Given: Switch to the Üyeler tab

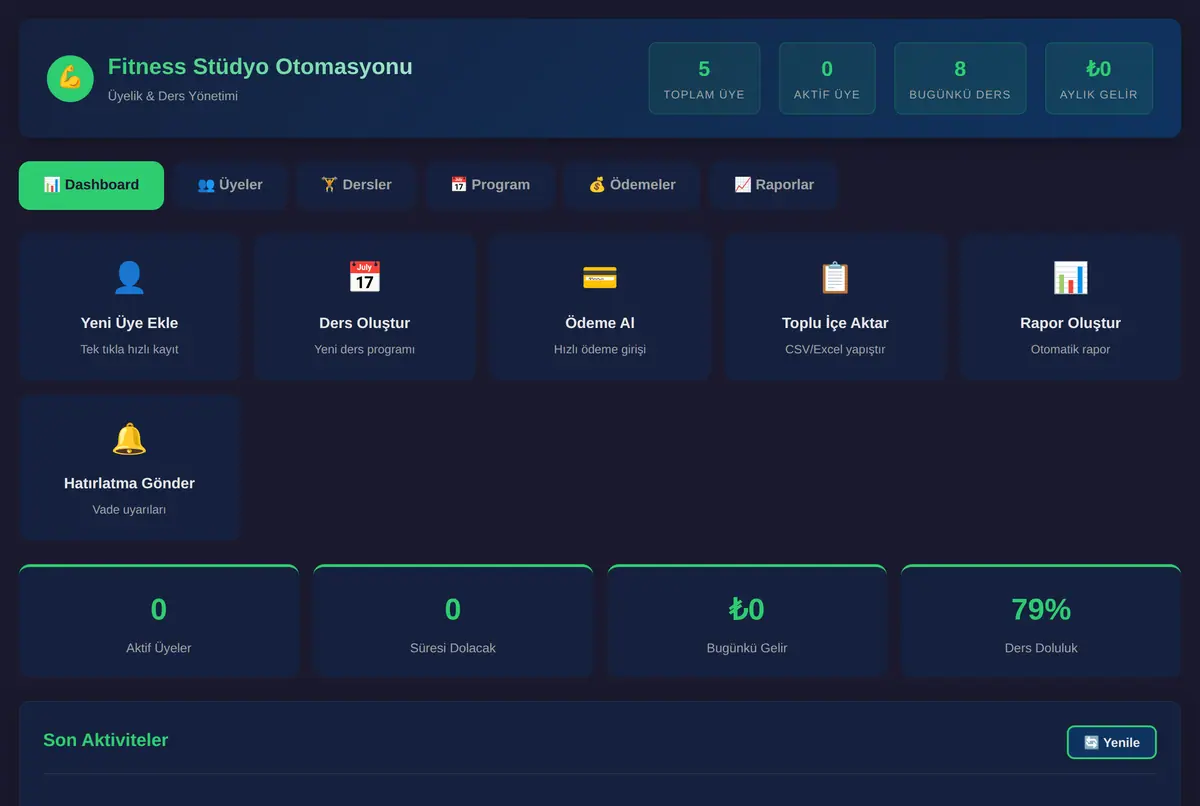Looking at the screenshot, I should (230, 185).
